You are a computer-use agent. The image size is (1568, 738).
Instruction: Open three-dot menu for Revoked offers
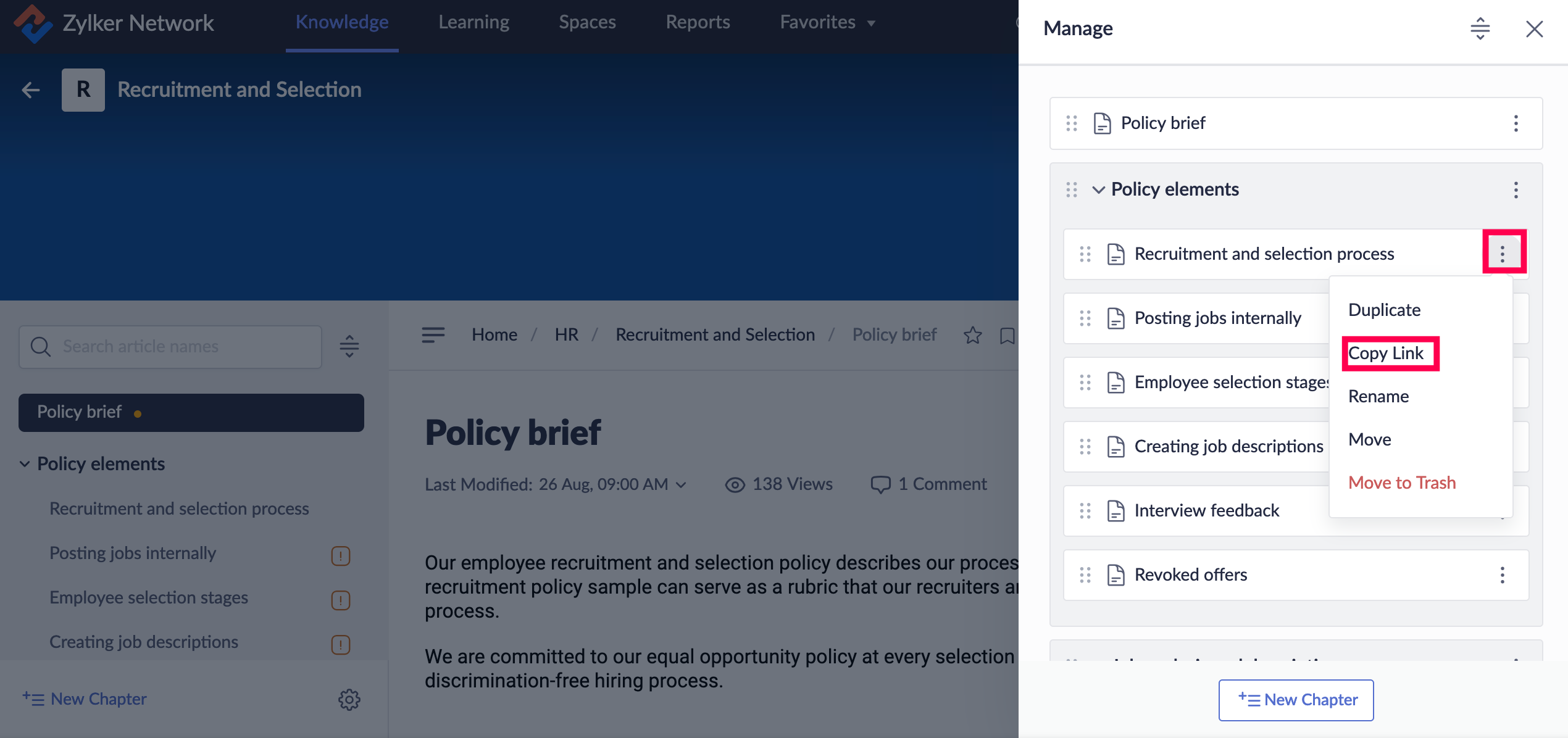(x=1502, y=575)
